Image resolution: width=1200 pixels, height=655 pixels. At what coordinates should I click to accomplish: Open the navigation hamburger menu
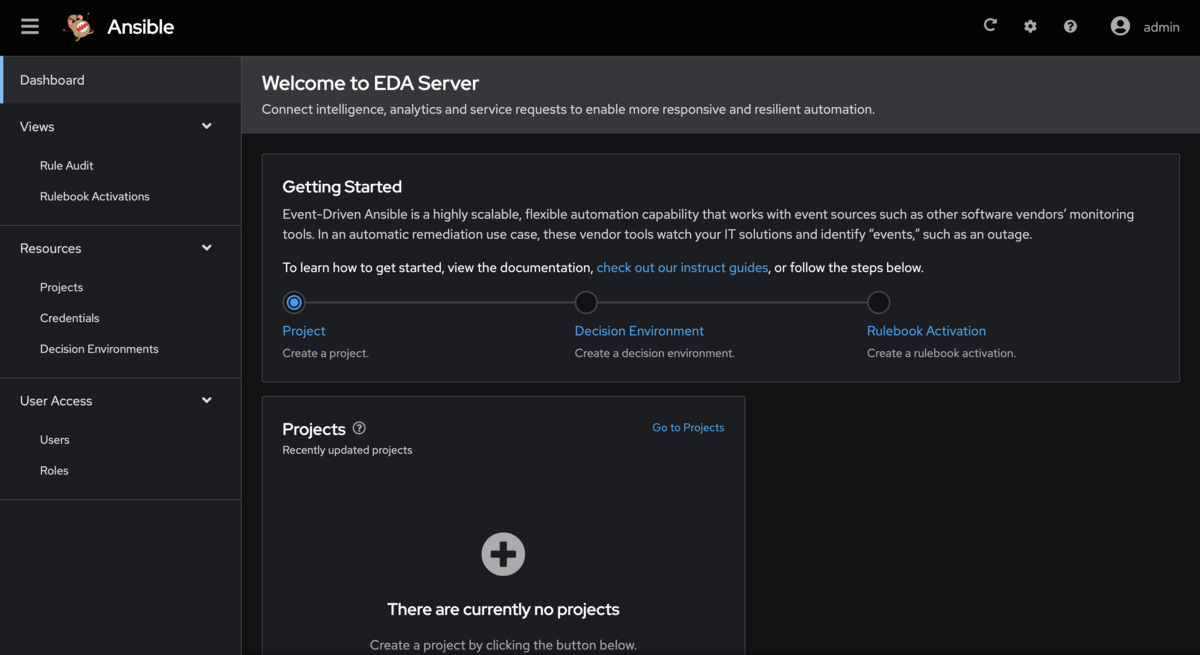pos(29,26)
